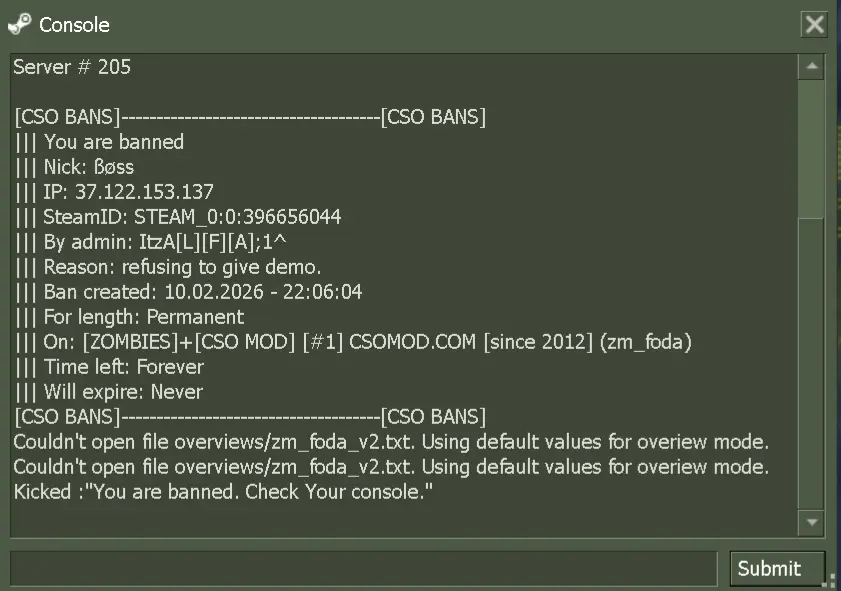Close the Console window with X
The image size is (841, 591).
point(814,24)
